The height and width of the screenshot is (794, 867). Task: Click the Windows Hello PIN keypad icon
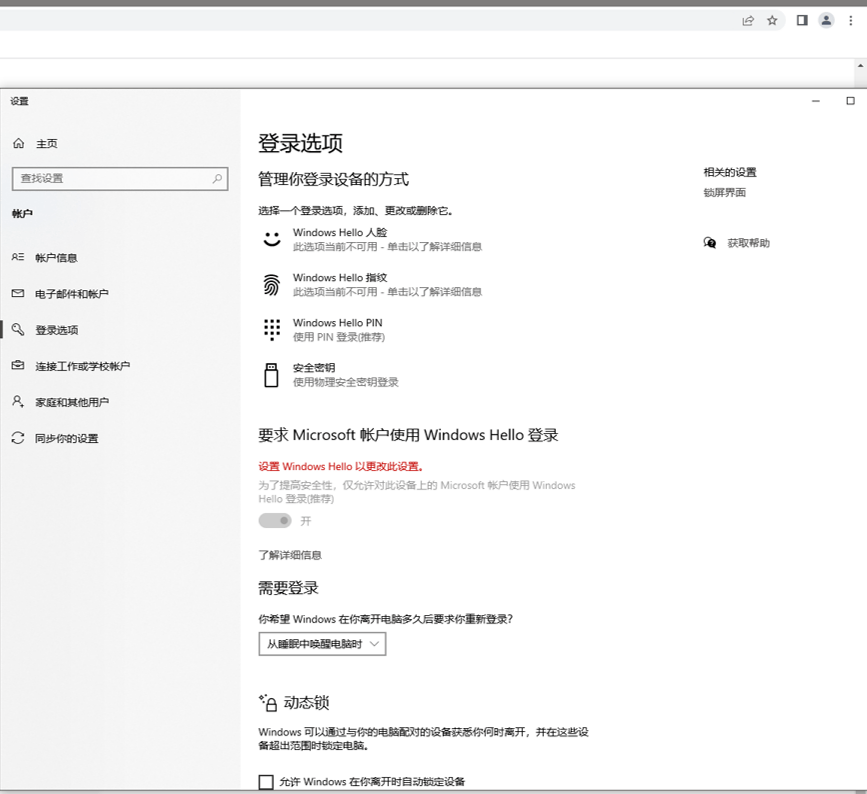pos(271,330)
